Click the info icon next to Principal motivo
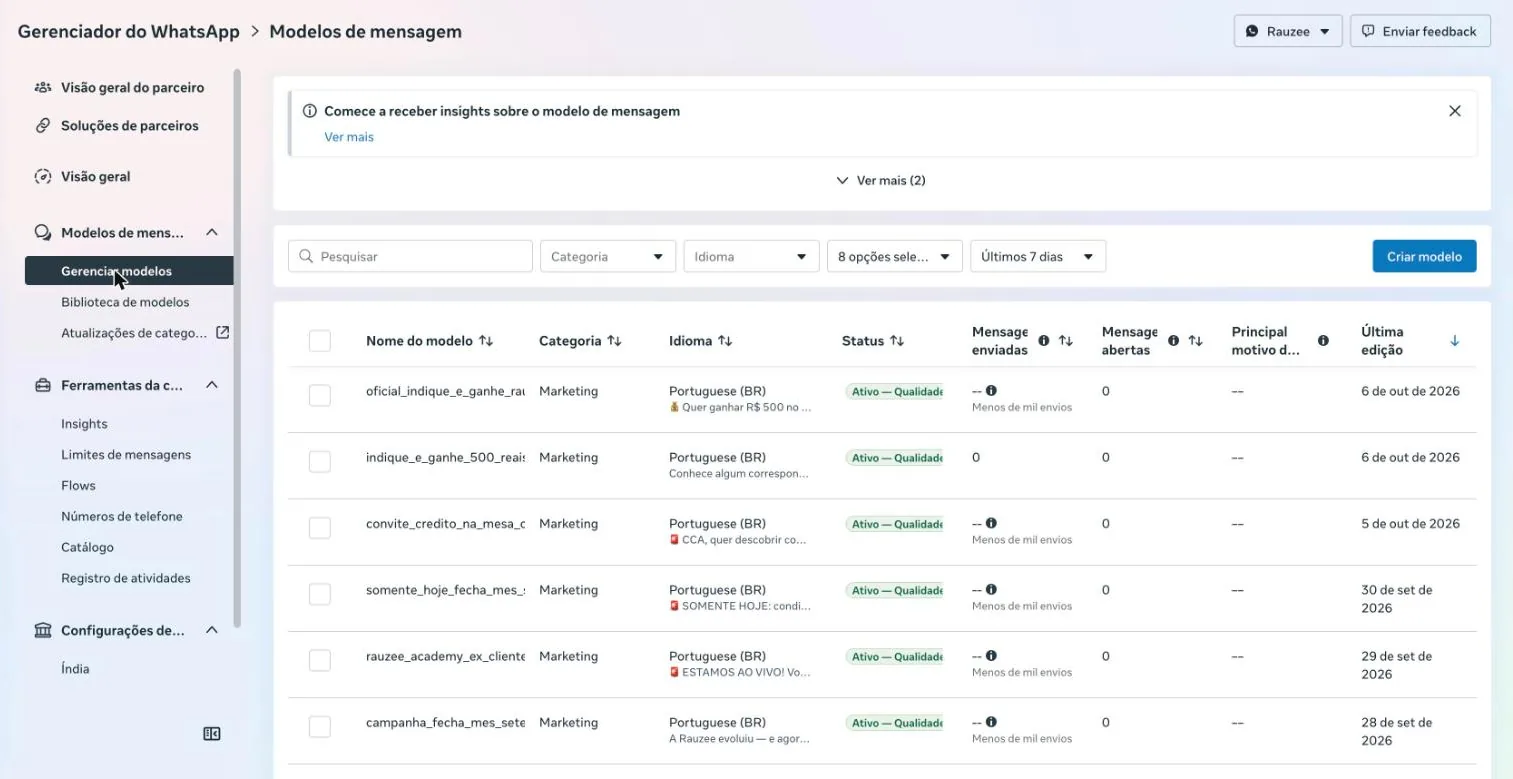 click(1323, 341)
